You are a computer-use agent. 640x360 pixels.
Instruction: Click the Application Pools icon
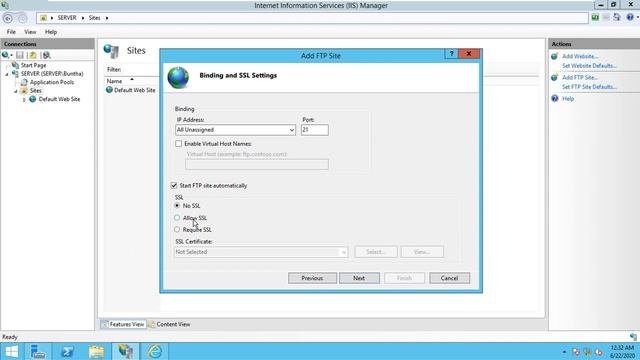pos(24,82)
